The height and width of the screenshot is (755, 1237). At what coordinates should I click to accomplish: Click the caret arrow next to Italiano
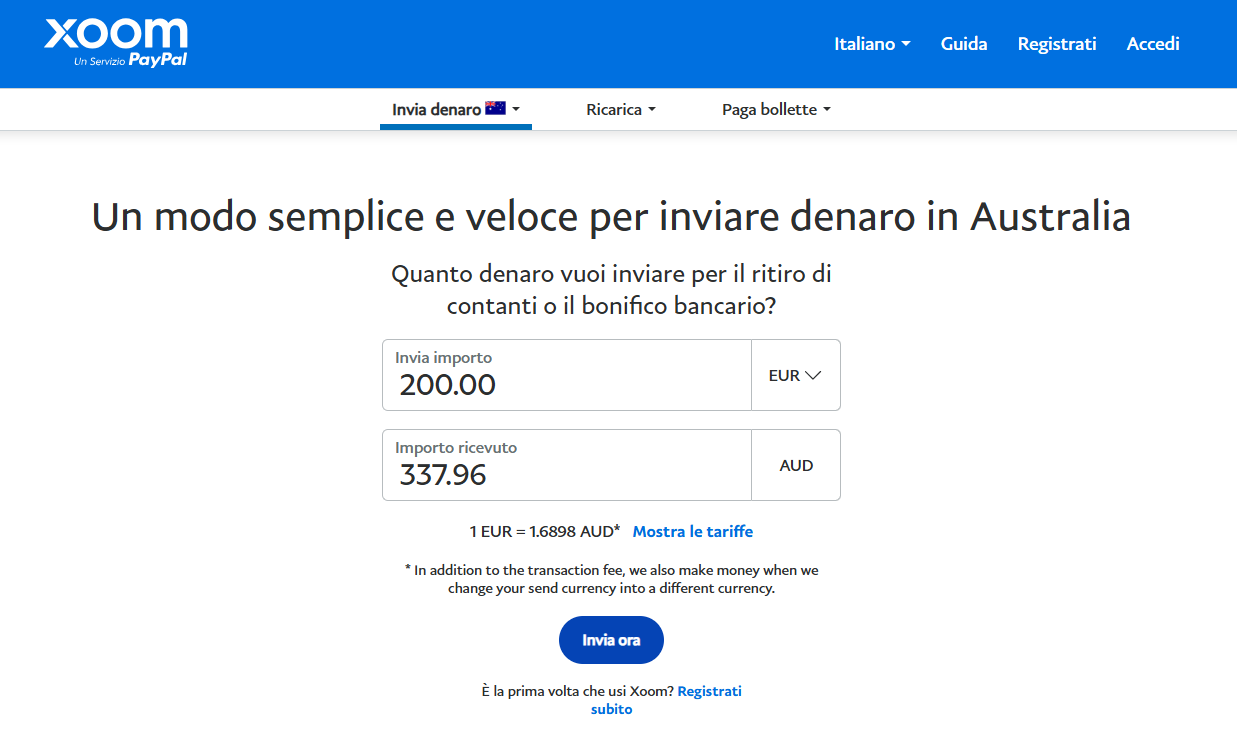coord(906,44)
